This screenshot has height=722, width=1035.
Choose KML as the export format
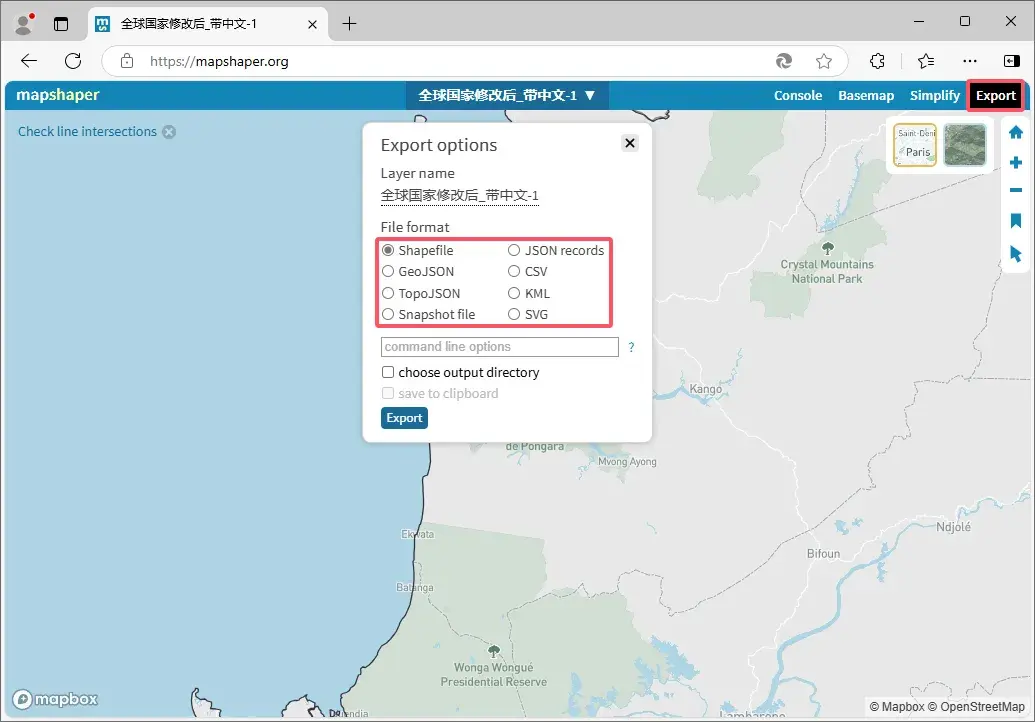tap(513, 293)
